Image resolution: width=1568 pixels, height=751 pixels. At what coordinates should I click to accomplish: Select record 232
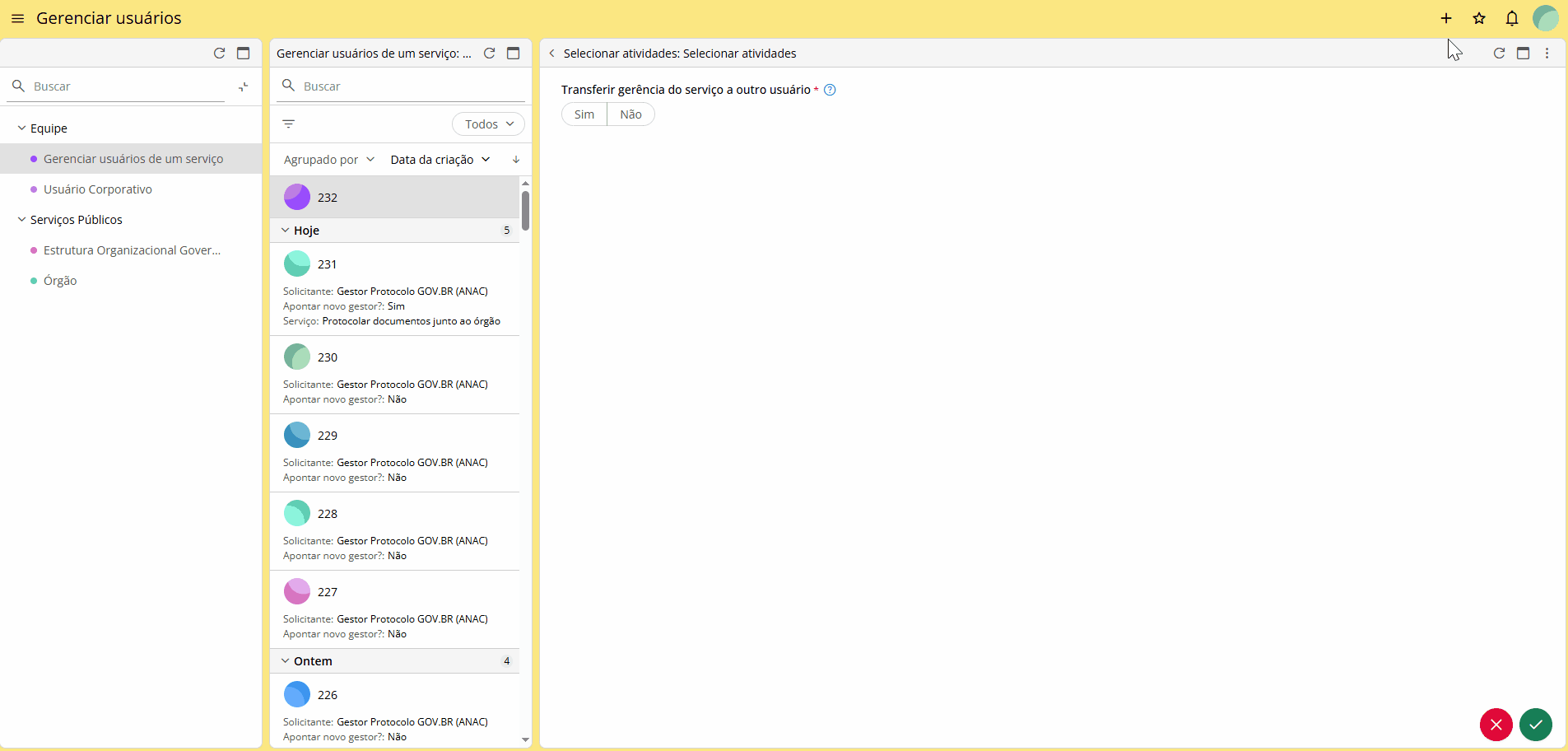click(x=395, y=198)
